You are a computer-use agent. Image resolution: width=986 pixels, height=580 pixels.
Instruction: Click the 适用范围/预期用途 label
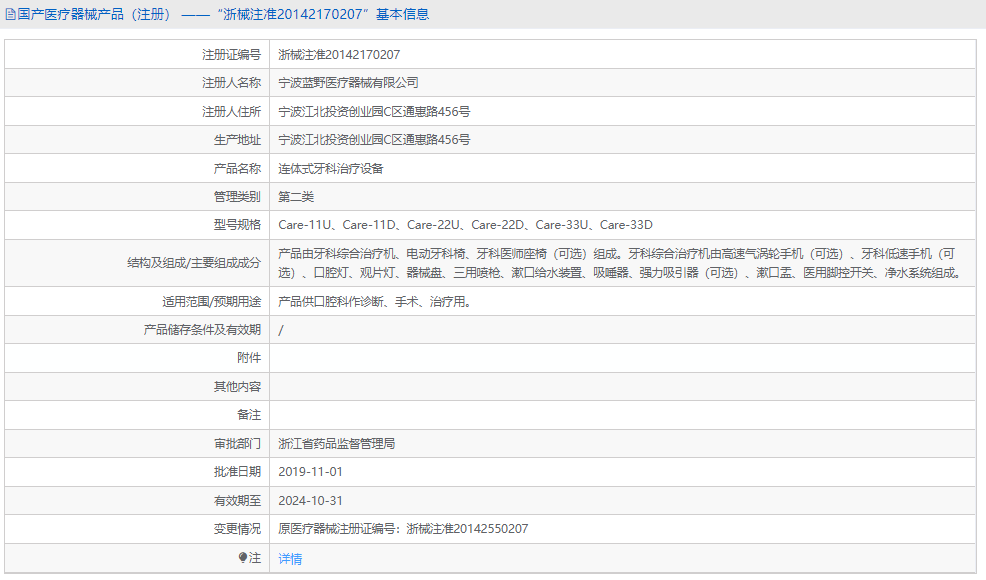[x=211, y=302]
